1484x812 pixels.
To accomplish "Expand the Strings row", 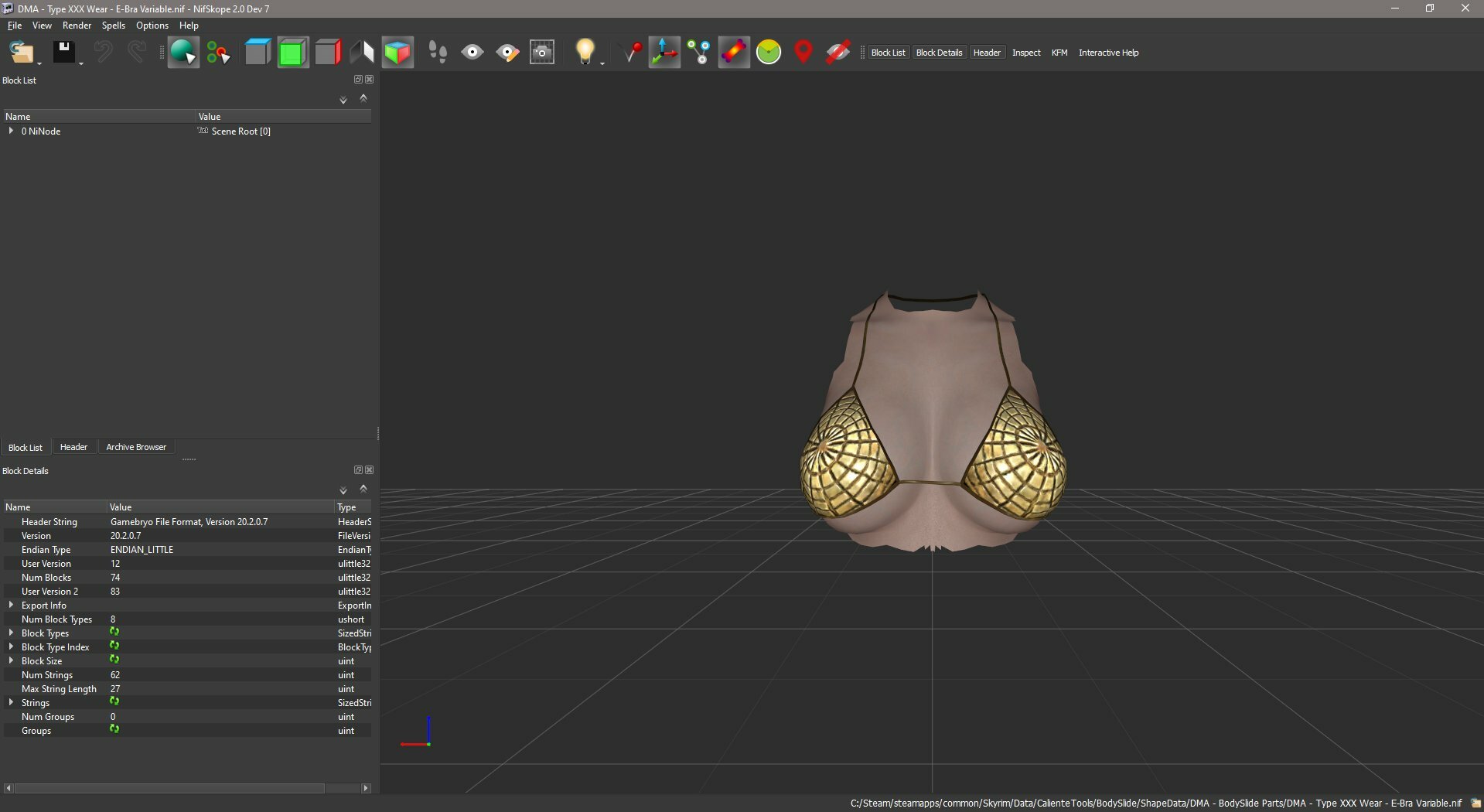I will (x=11, y=702).
